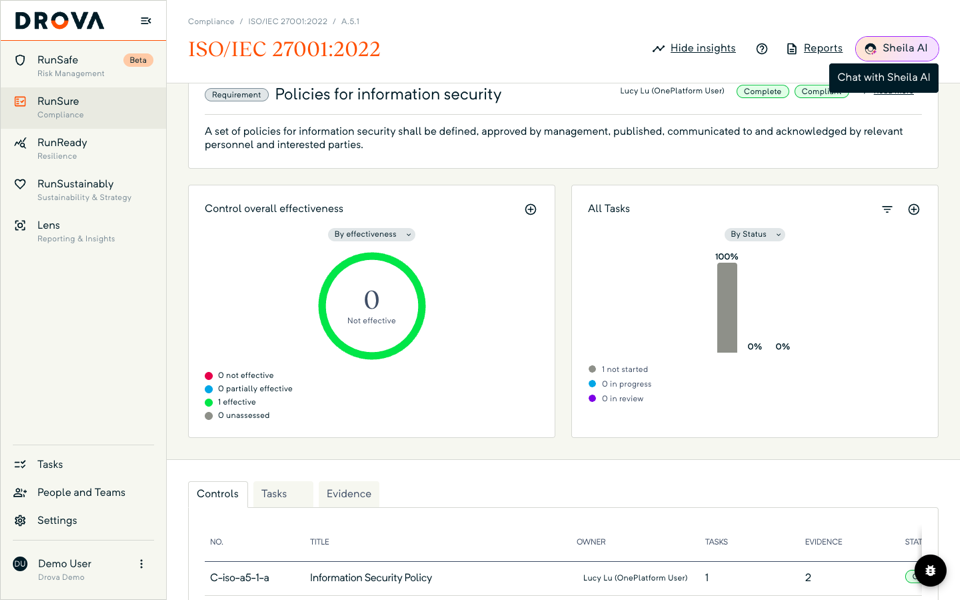Click blue 'partially effective' legend dot
This screenshot has height=600, width=960.
(209, 389)
